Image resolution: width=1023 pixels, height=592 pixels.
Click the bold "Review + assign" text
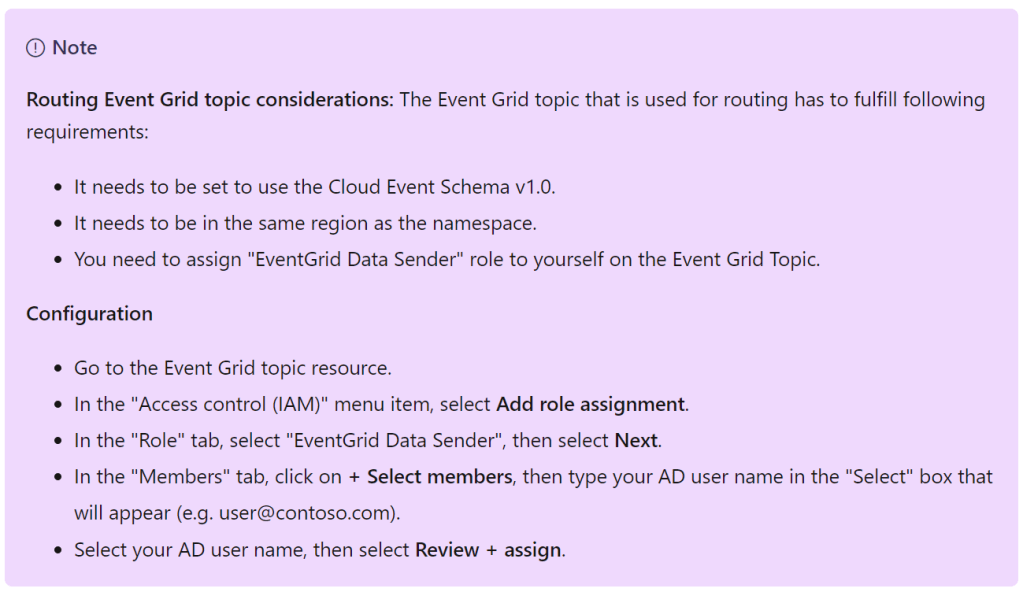pos(488,550)
